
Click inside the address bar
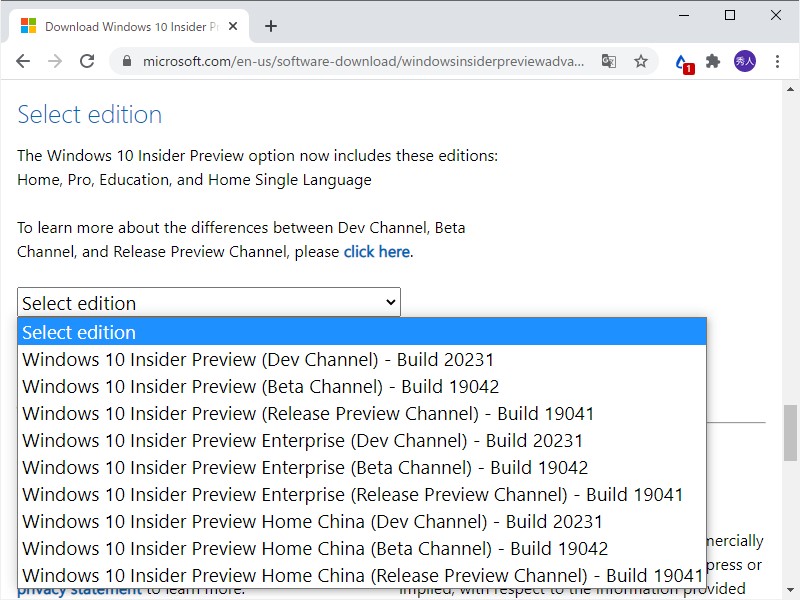pyautogui.click(x=350, y=61)
